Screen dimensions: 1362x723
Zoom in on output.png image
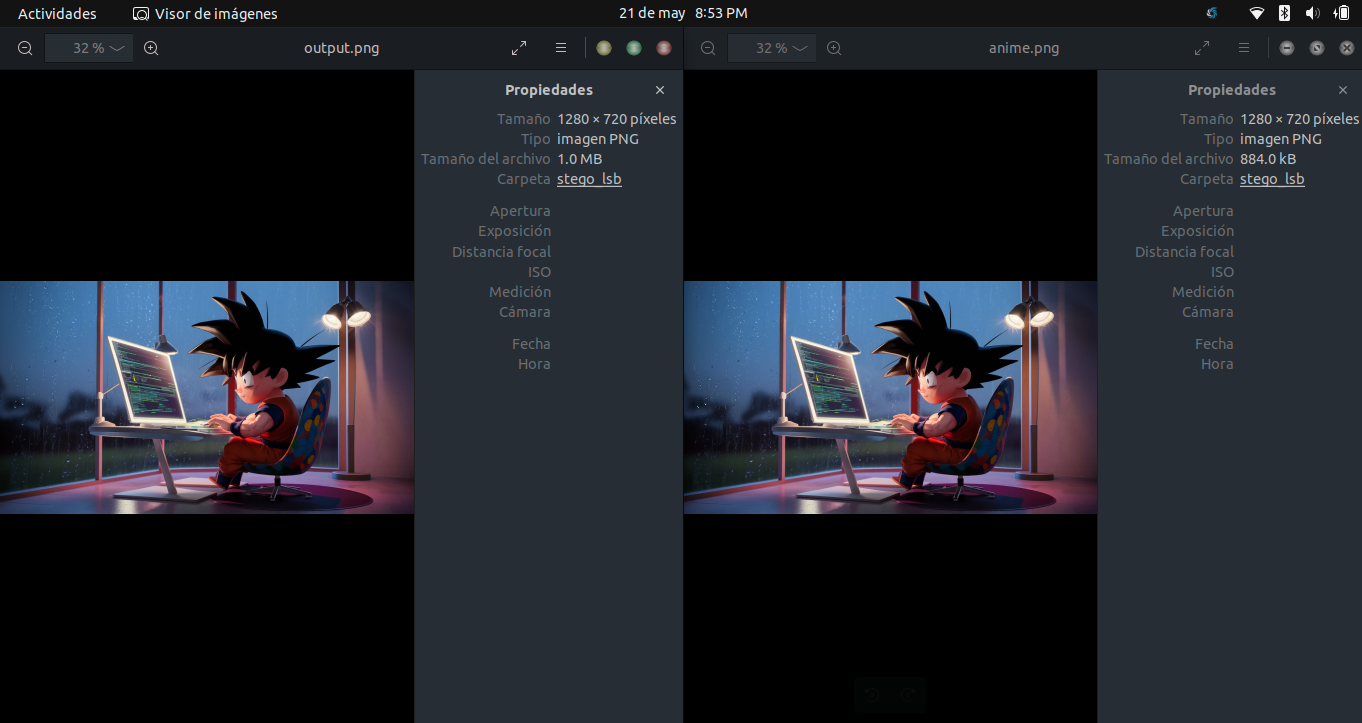pyautogui.click(x=151, y=48)
